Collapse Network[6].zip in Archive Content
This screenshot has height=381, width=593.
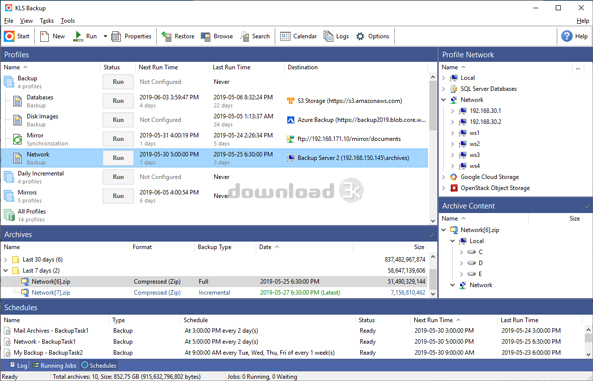coord(444,230)
